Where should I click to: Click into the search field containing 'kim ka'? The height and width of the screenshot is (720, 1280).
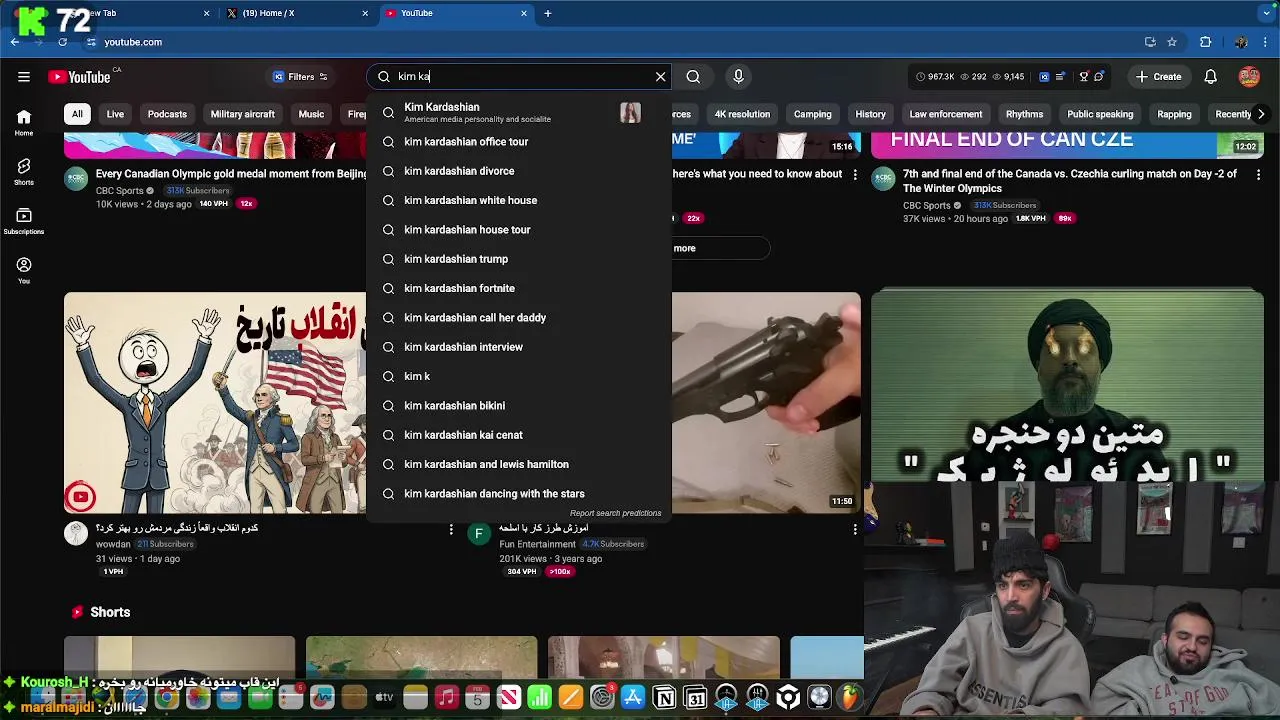(520, 77)
